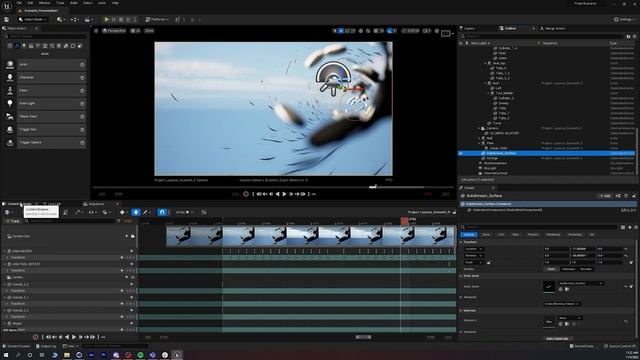Click the Outliner search field
Screen dimensions: 640x360
543,36
